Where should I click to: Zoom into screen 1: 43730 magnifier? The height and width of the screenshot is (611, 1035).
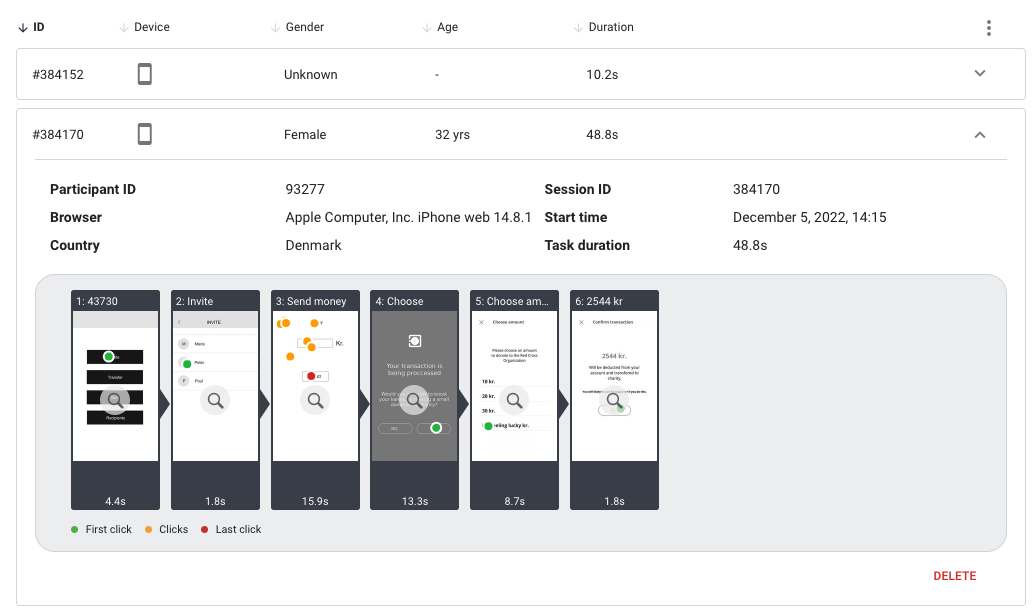click(115, 400)
